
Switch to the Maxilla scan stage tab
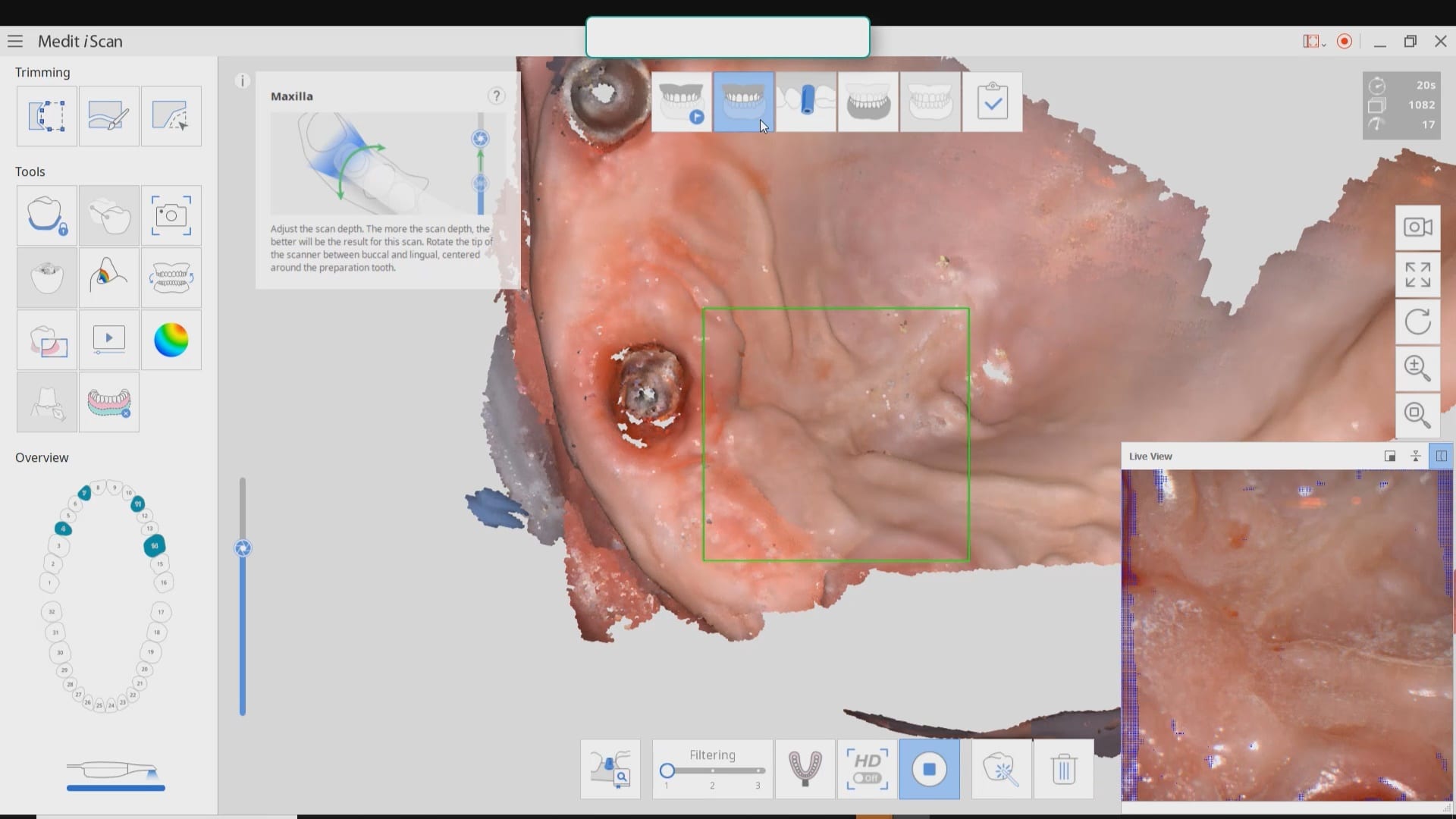point(742,102)
